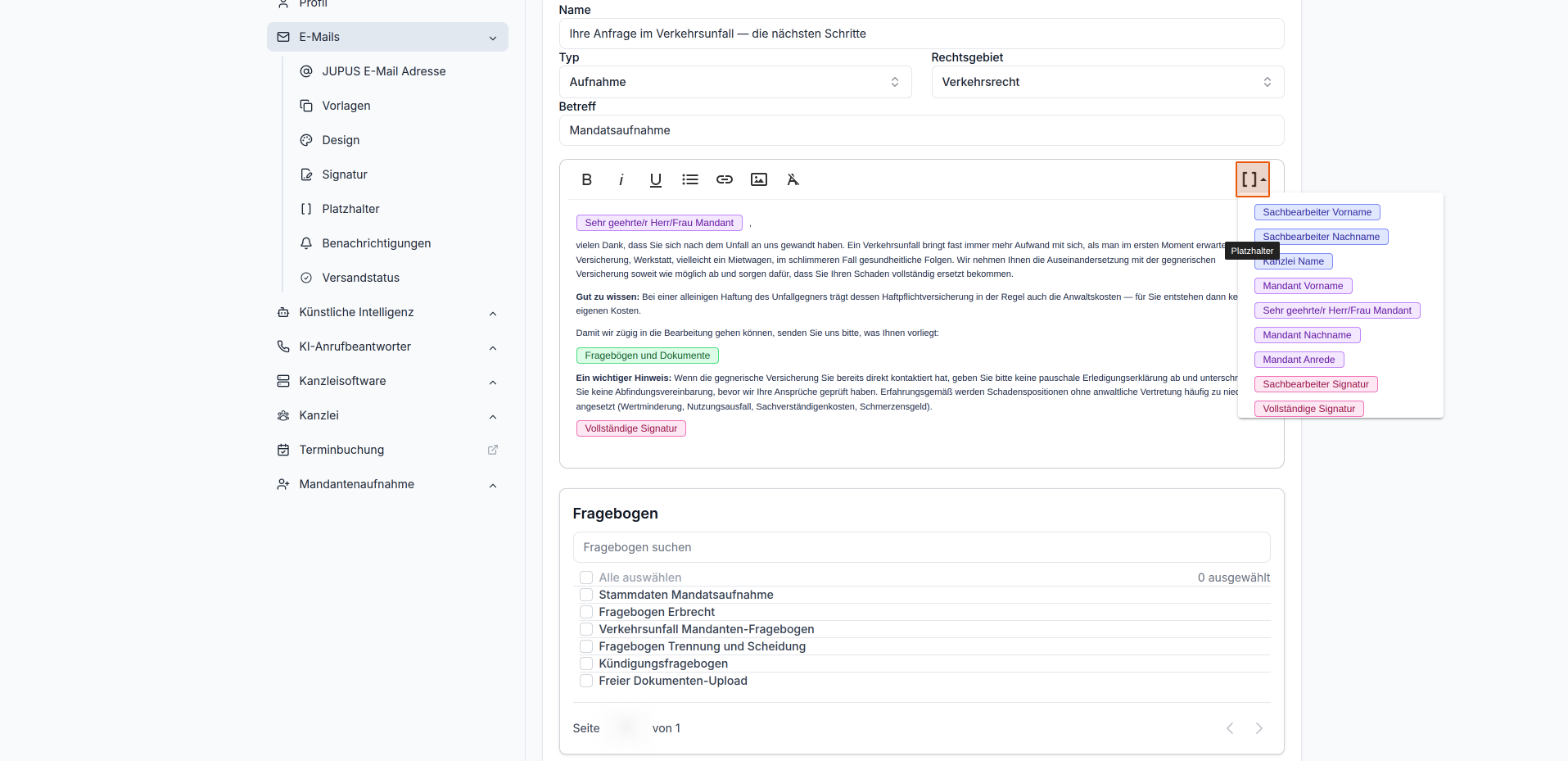Image resolution: width=1568 pixels, height=761 pixels.
Task: Check Fragebogen Trennung und Scheidung
Action: [x=586, y=646]
